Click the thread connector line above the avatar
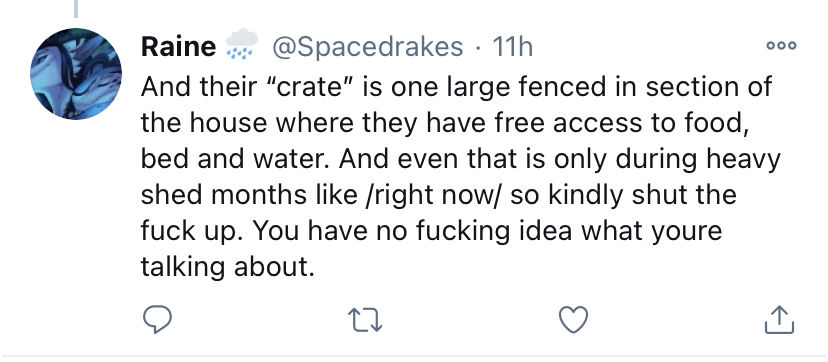This screenshot has height=362, width=828. point(76,8)
